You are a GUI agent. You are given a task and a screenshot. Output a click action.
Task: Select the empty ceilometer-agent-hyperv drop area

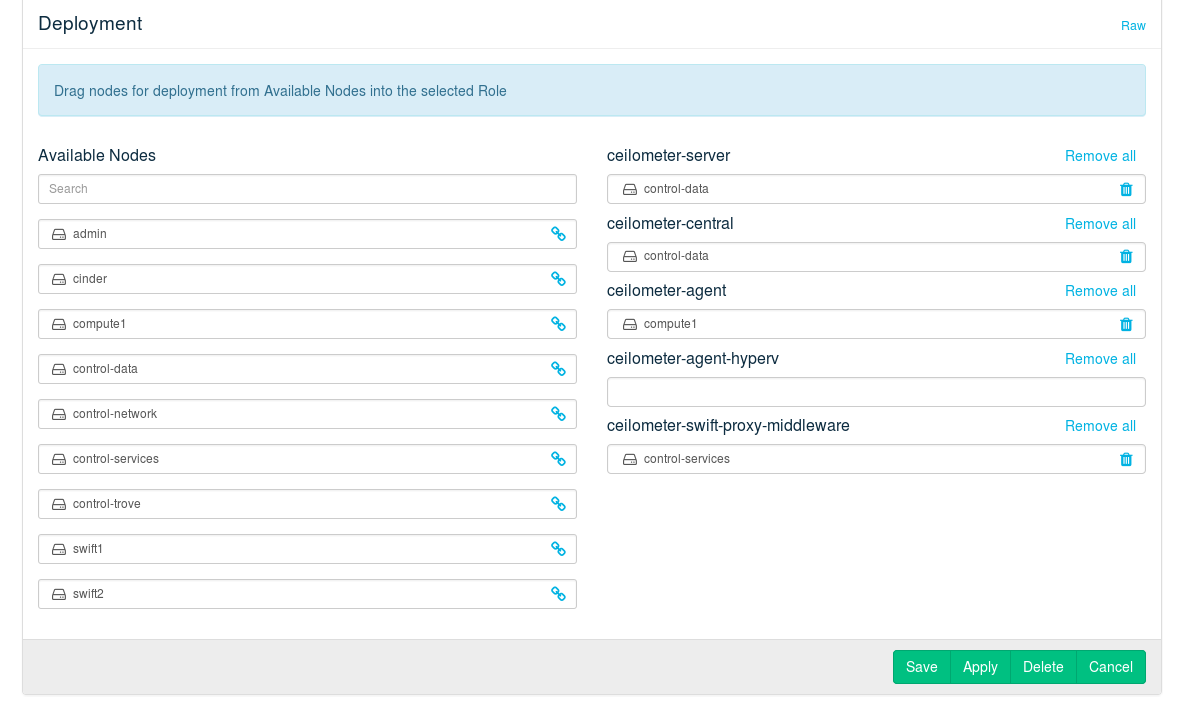pos(876,392)
